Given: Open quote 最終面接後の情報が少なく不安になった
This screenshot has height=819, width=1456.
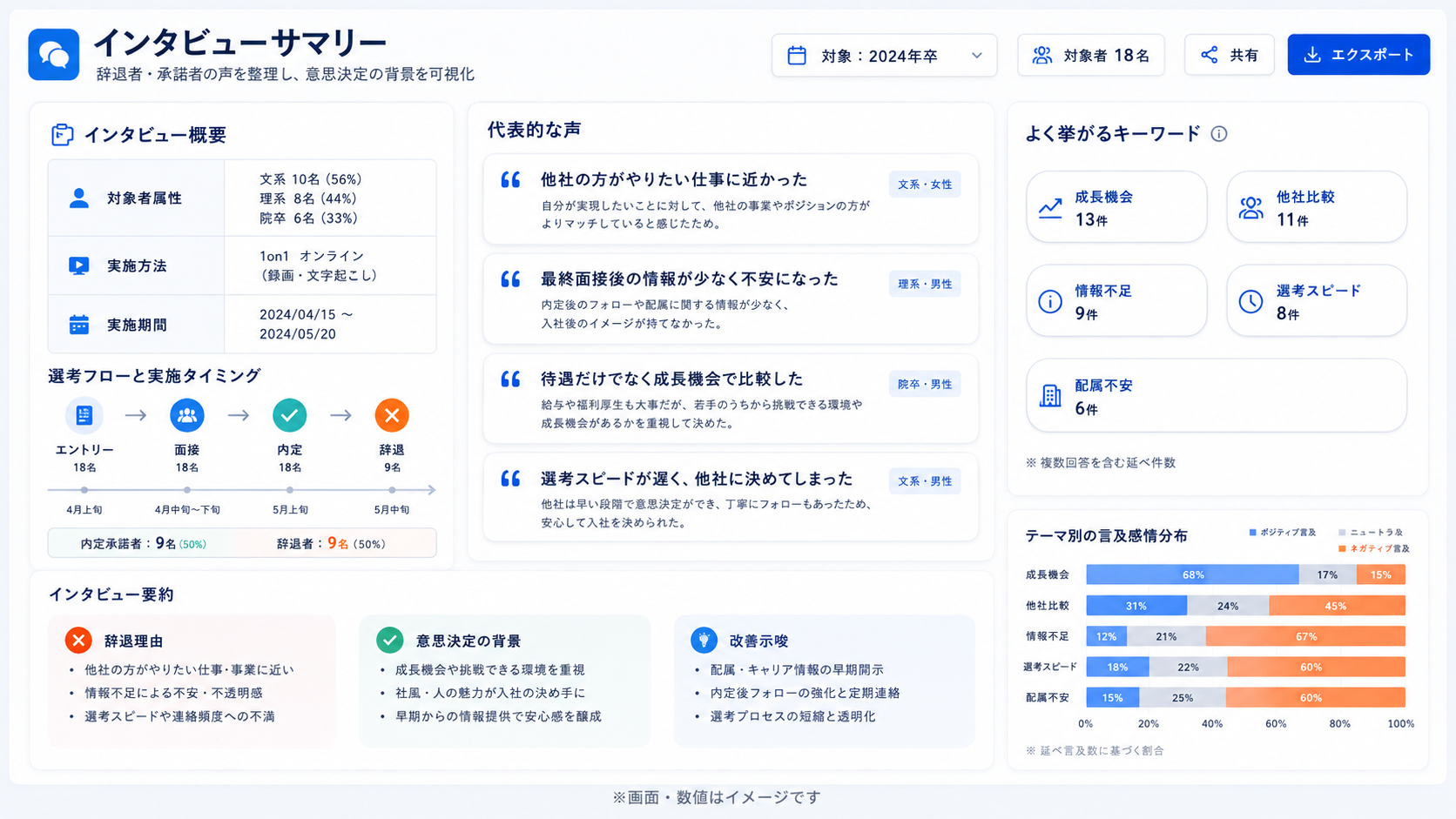Looking at the screenshot, I should [731, 299].
